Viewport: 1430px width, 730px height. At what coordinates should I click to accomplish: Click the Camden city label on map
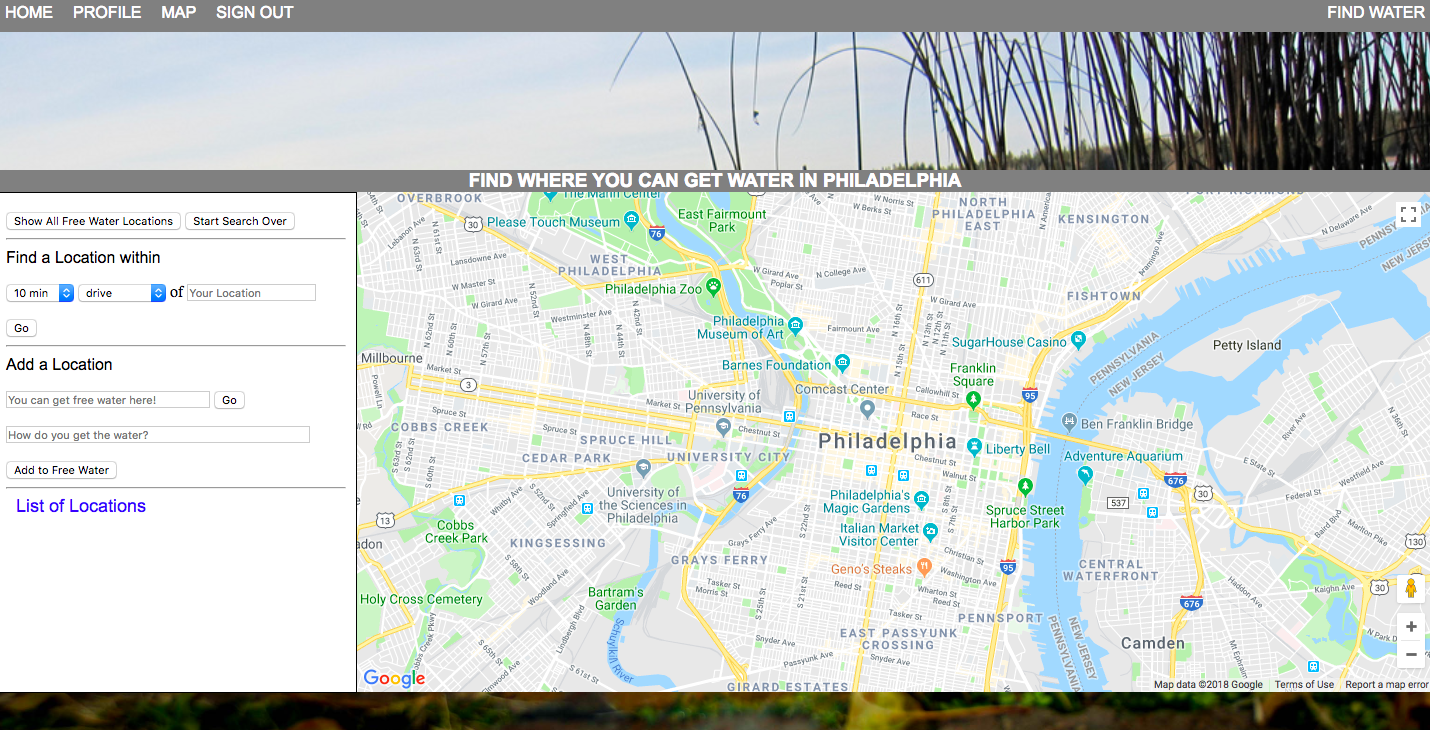(1152, 643)
